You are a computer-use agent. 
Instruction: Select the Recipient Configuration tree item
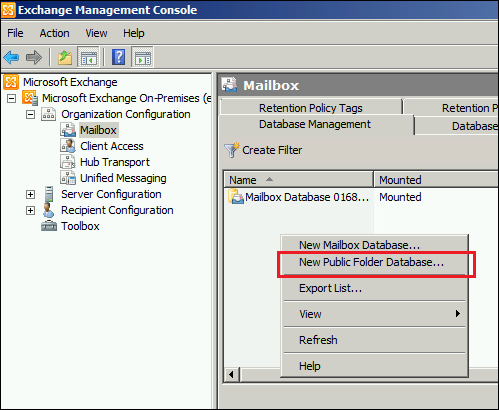(117, 210)
